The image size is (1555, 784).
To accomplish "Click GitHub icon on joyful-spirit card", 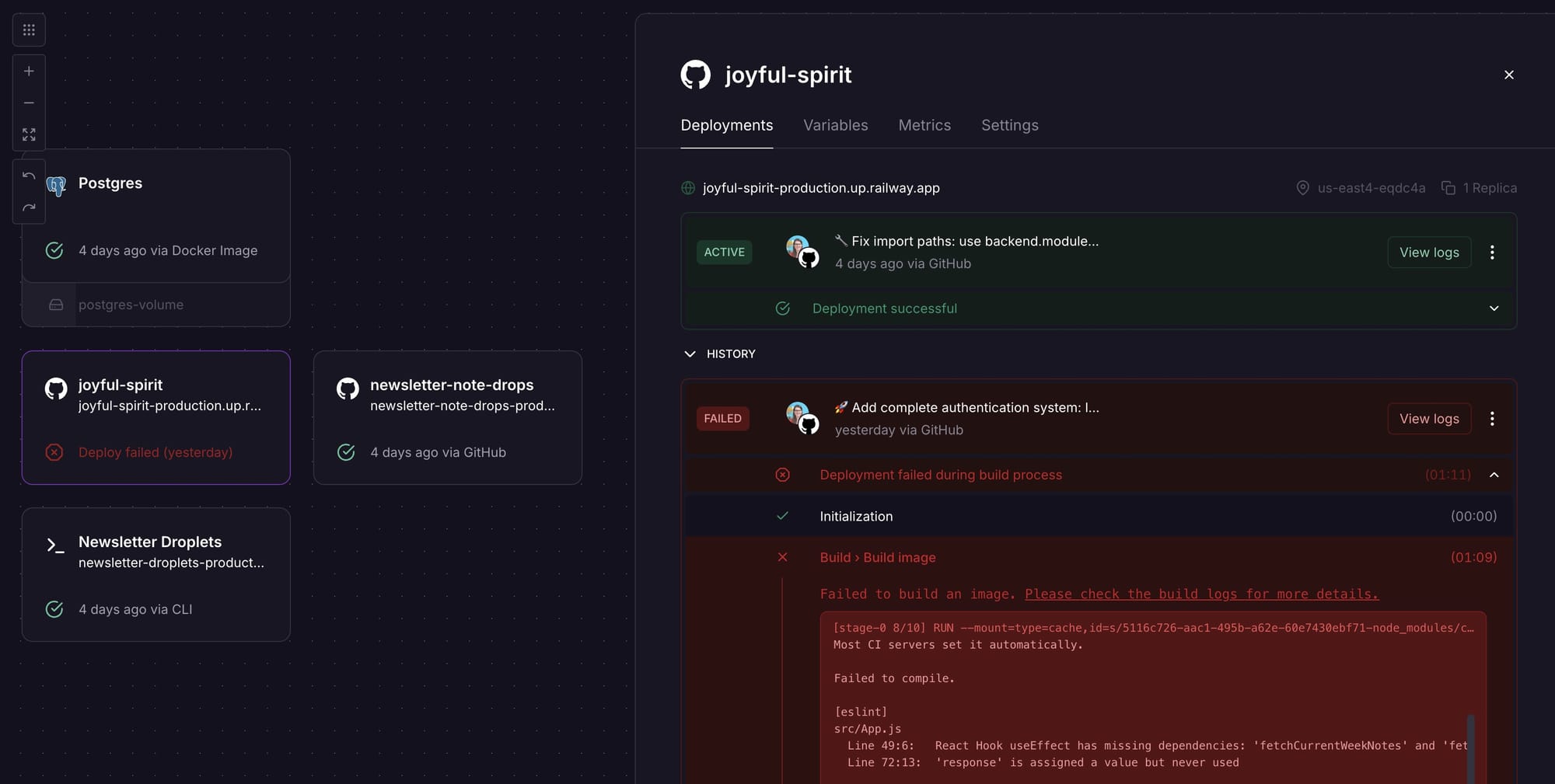I will pos(56,388).
